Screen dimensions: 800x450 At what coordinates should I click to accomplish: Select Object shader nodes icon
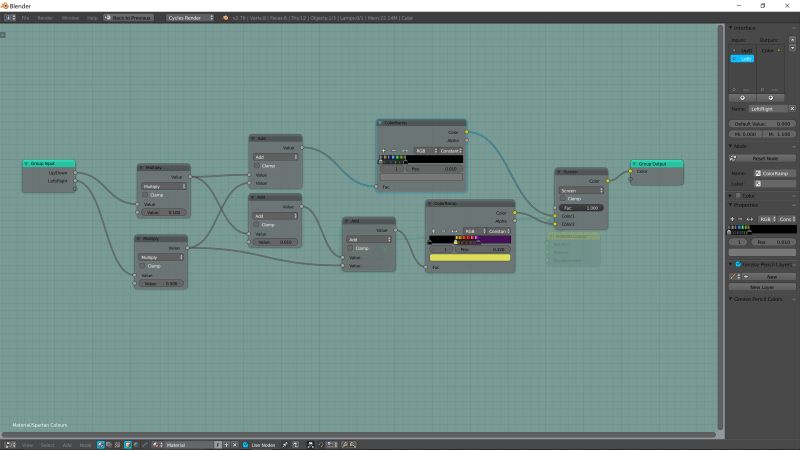(128, 445)
